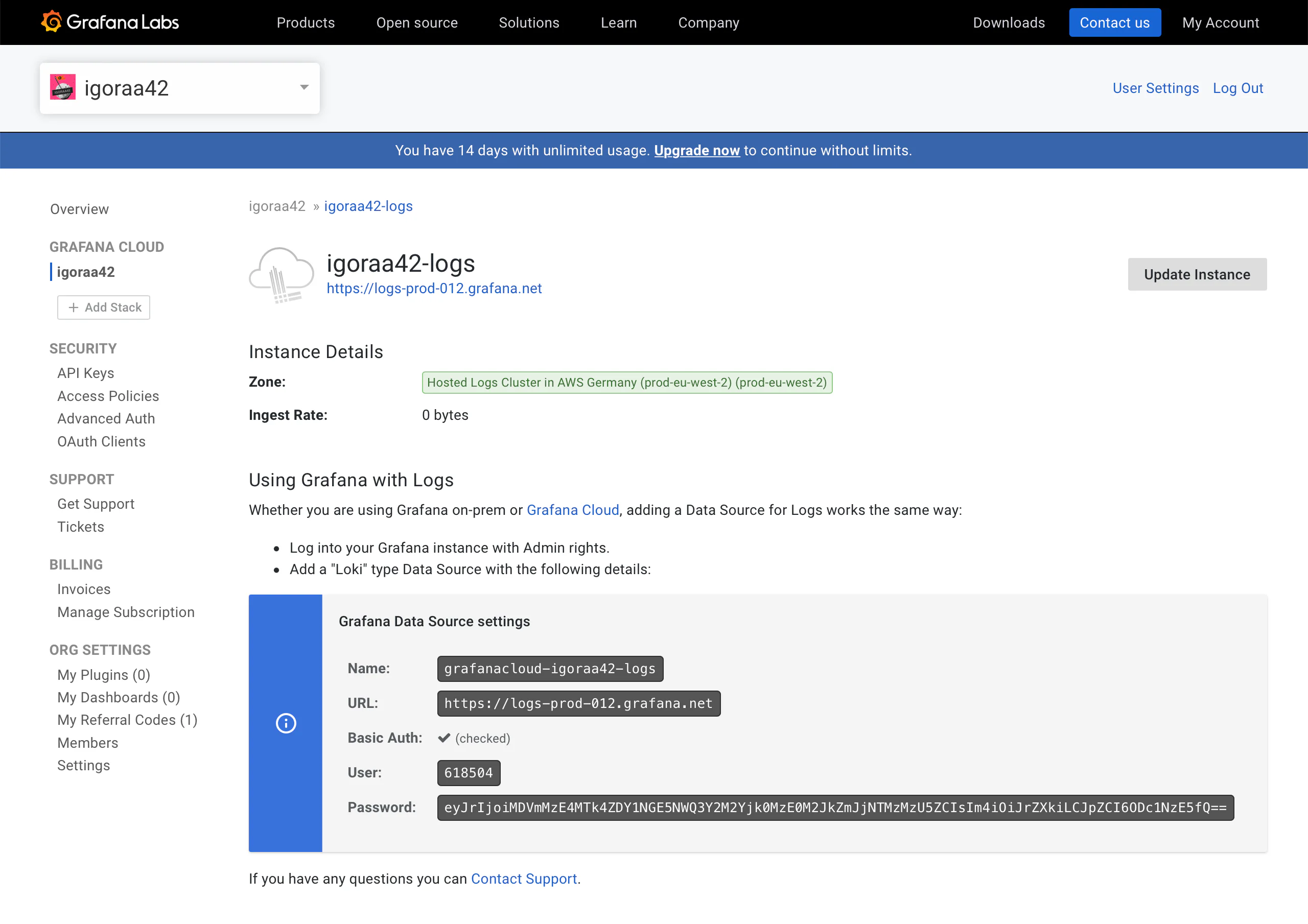This screenshot has height=924, width=1308.
Task: Click the Log Out link
Action: [x=1237, y=88]
